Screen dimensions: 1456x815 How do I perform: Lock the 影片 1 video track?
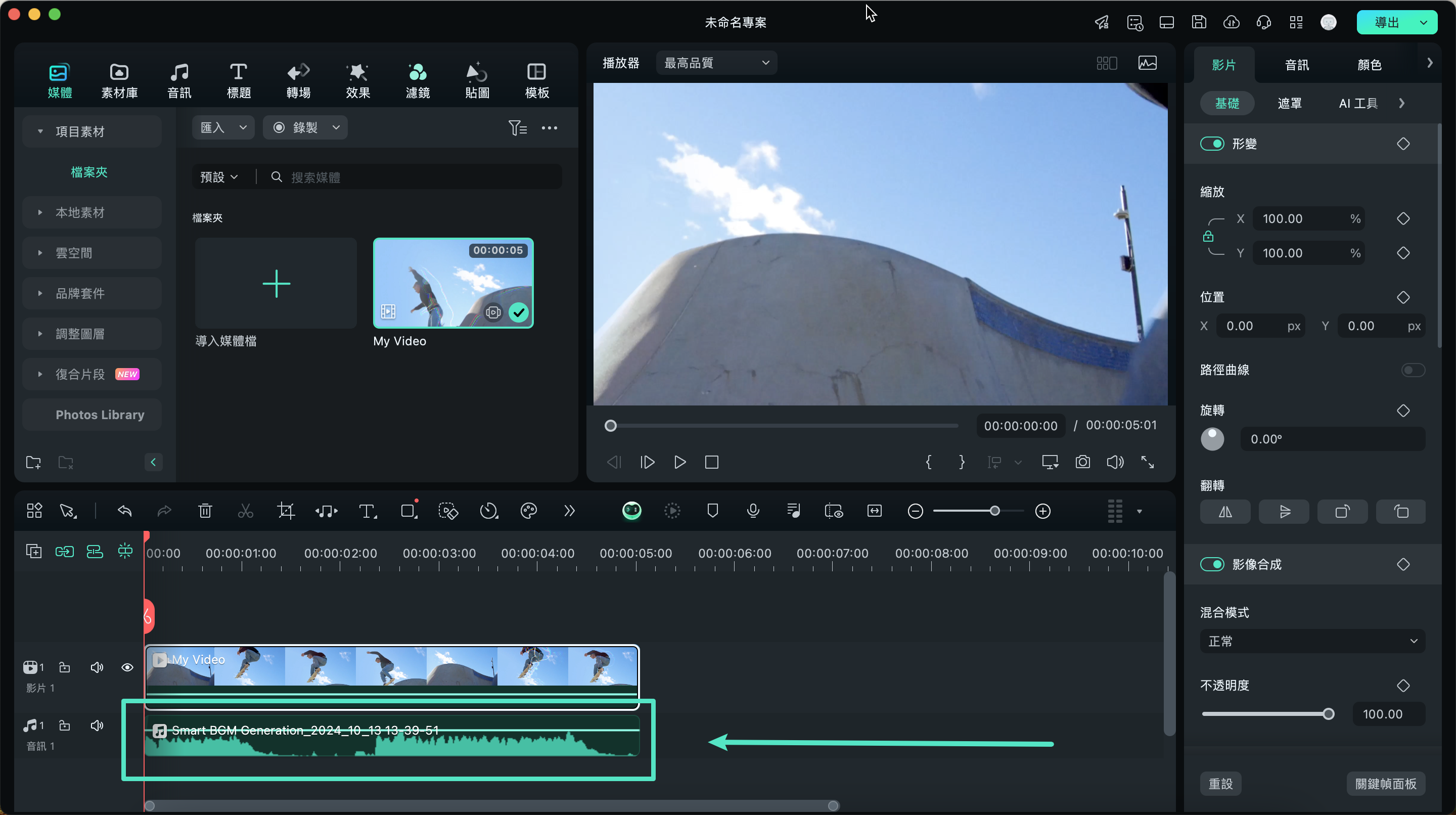coord(64,667)
